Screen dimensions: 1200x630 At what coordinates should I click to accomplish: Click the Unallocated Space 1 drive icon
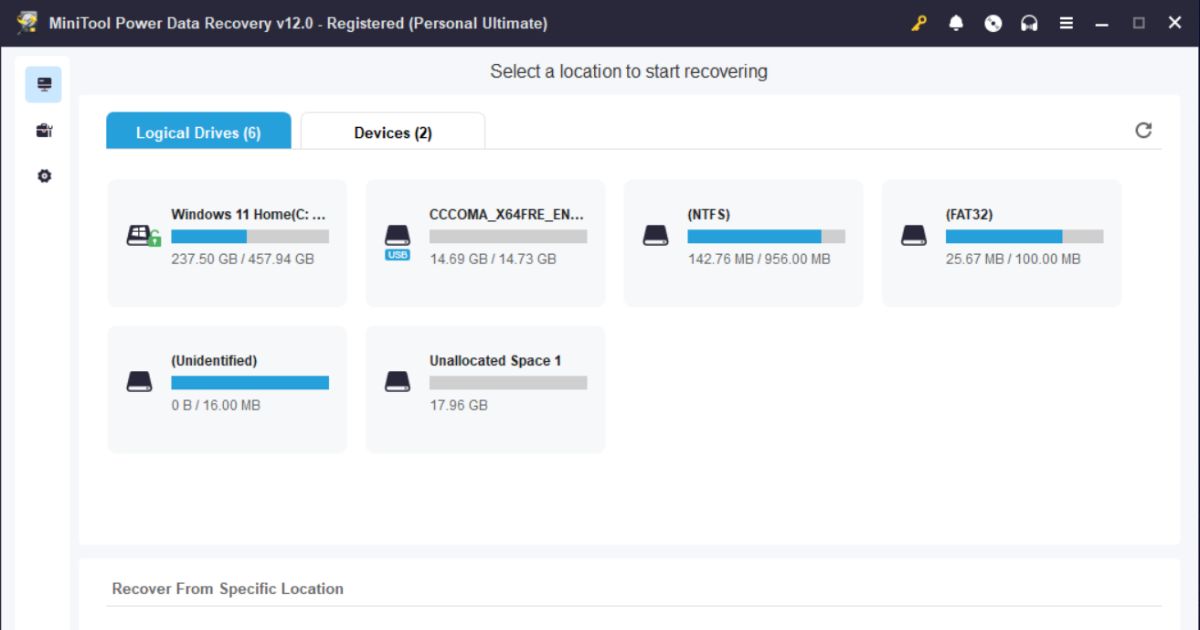pyautogui.click(x=398, y=382)
